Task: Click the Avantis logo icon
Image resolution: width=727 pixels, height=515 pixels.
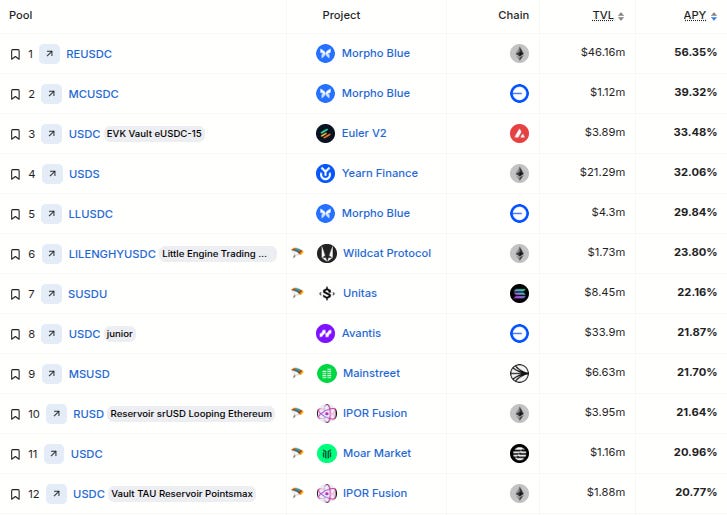Action: pyautogui.click(x=325, y=333)
